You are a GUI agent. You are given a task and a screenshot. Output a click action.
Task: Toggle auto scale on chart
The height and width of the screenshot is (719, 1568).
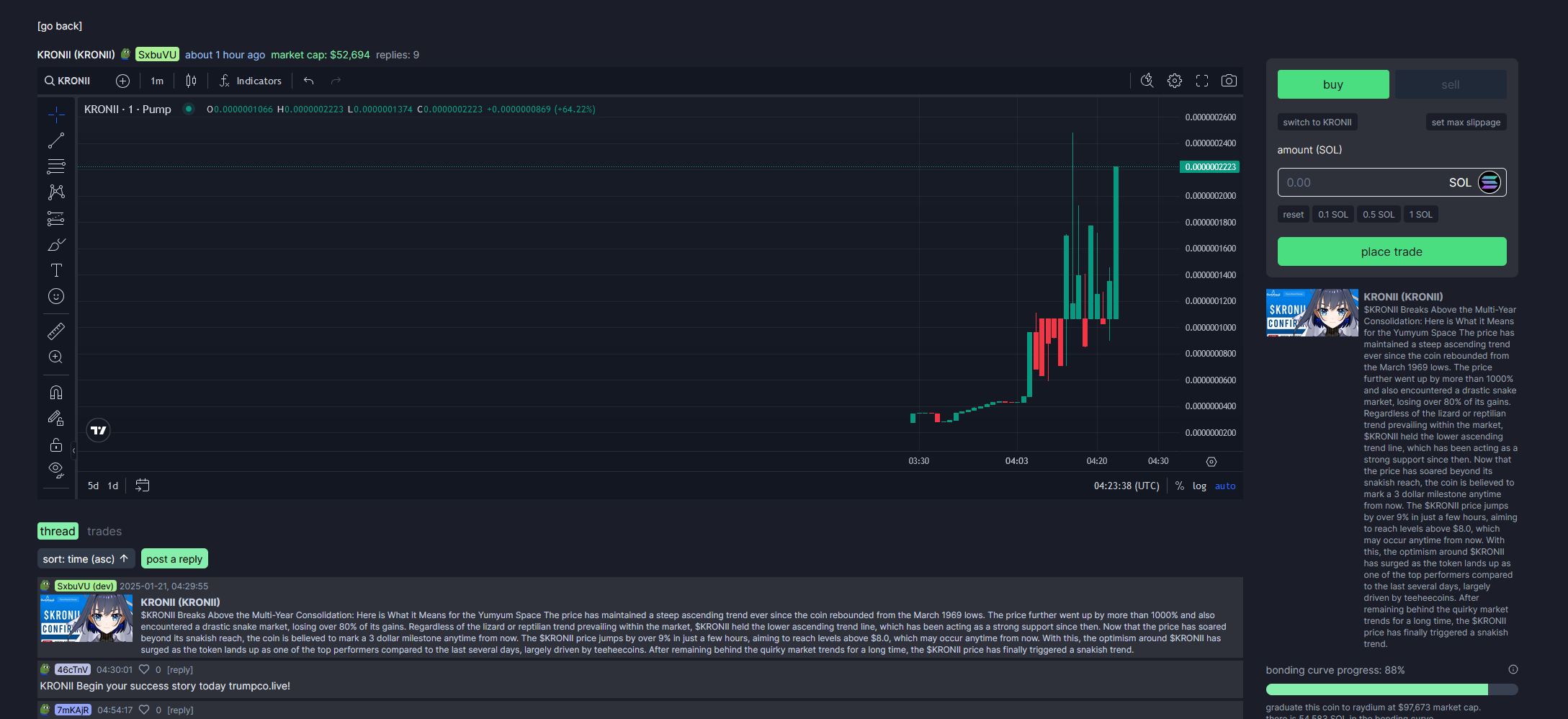1225,486
